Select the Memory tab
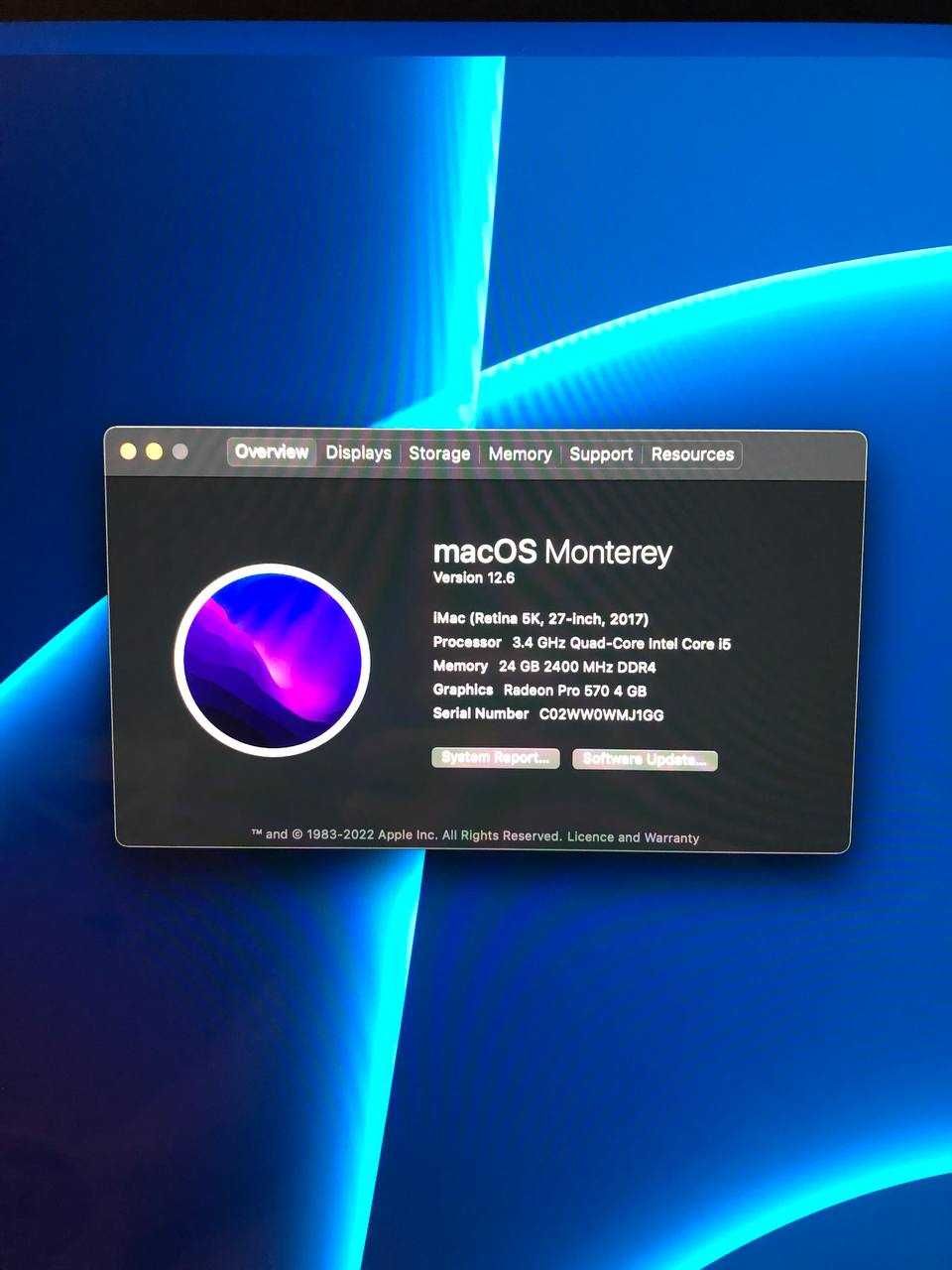This screenshot has height=1270, width=952. pos(520,453)
